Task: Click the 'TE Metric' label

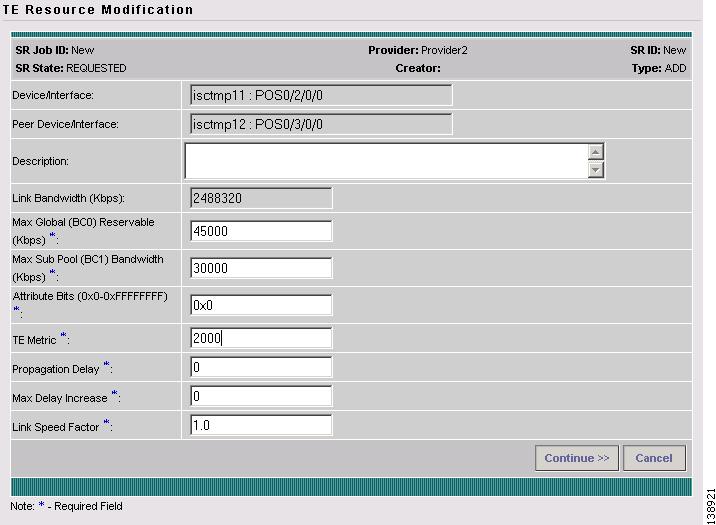Action: click(x=34, y=340)
